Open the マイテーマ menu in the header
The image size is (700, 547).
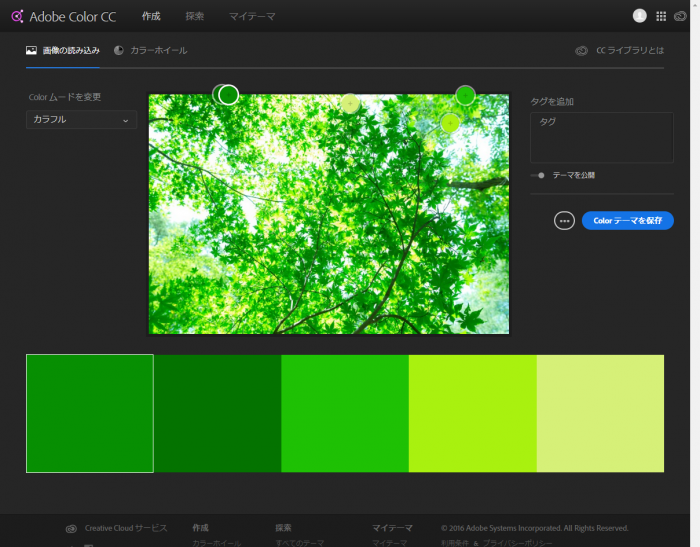point(252,16)
